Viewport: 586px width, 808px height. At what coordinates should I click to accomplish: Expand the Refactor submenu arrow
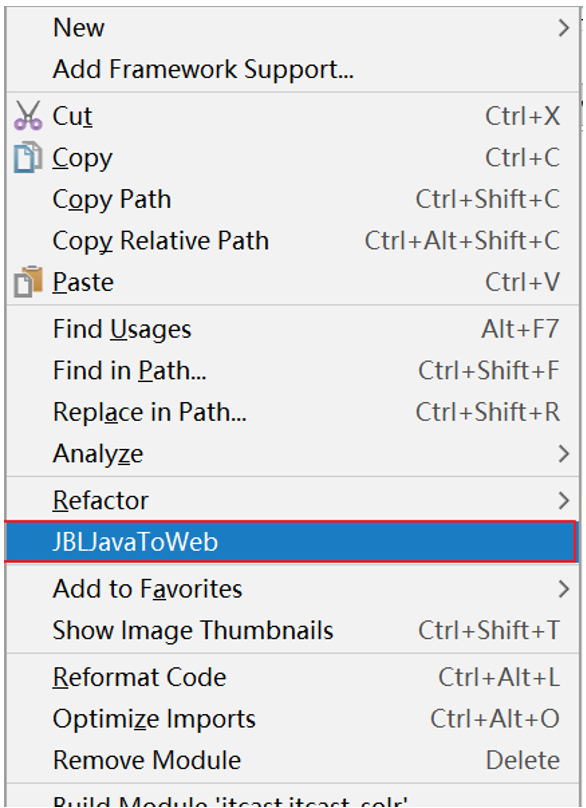pos(564,500)
